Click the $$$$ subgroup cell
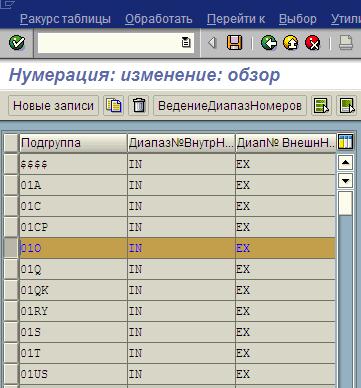Screen dimensions: 361x388 tap(73, 164)
